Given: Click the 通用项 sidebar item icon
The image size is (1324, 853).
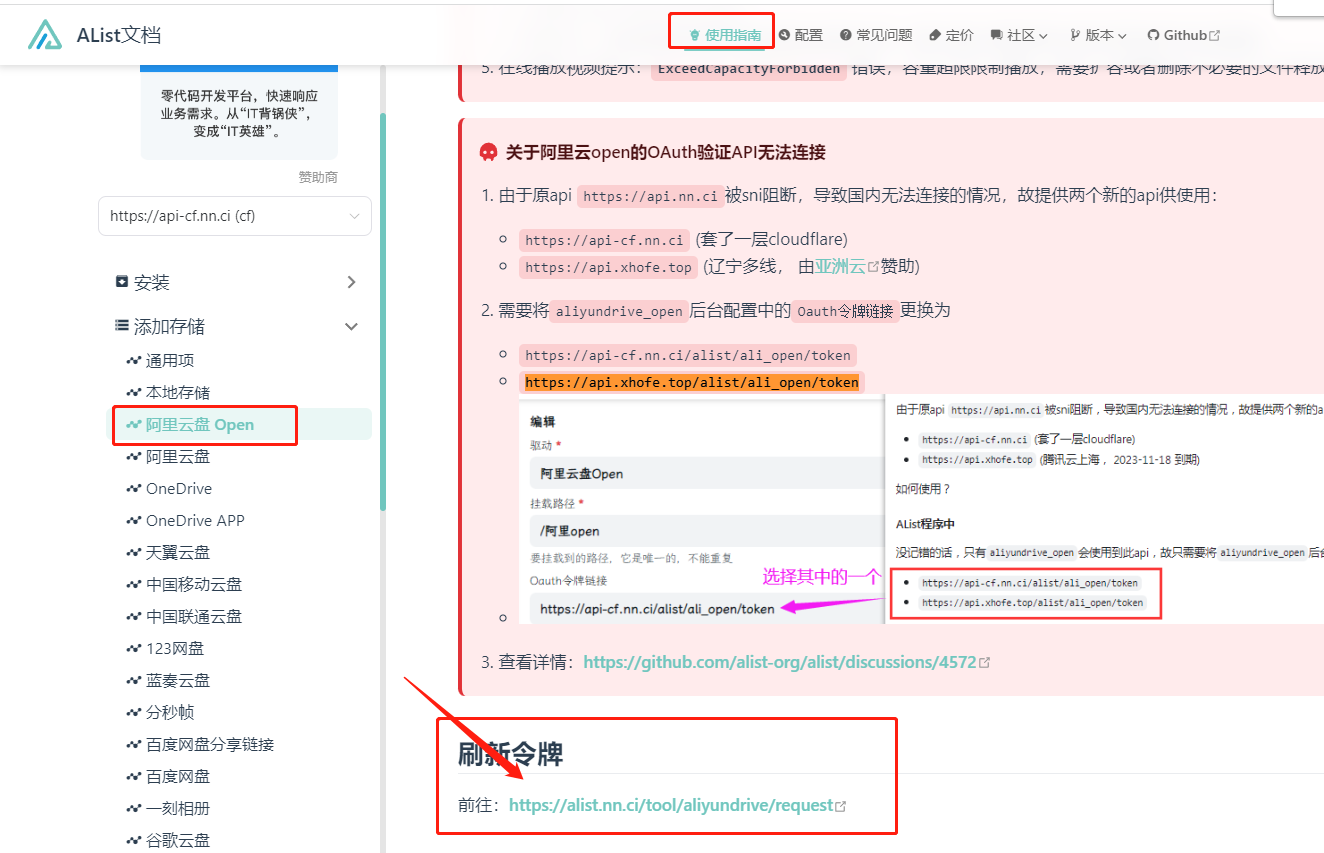Looking at the screenshot, I should [x=133, y=361].
